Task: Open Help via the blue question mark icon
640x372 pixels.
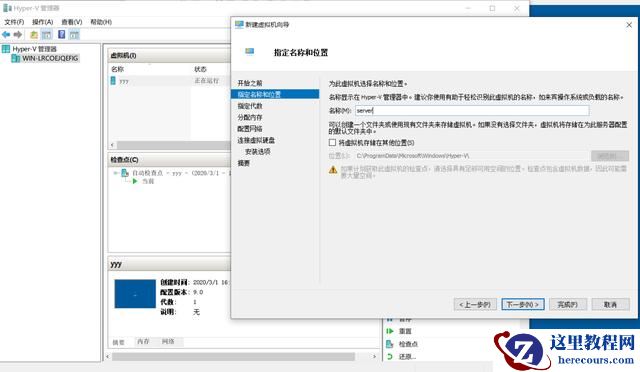Action: point(62,35)
